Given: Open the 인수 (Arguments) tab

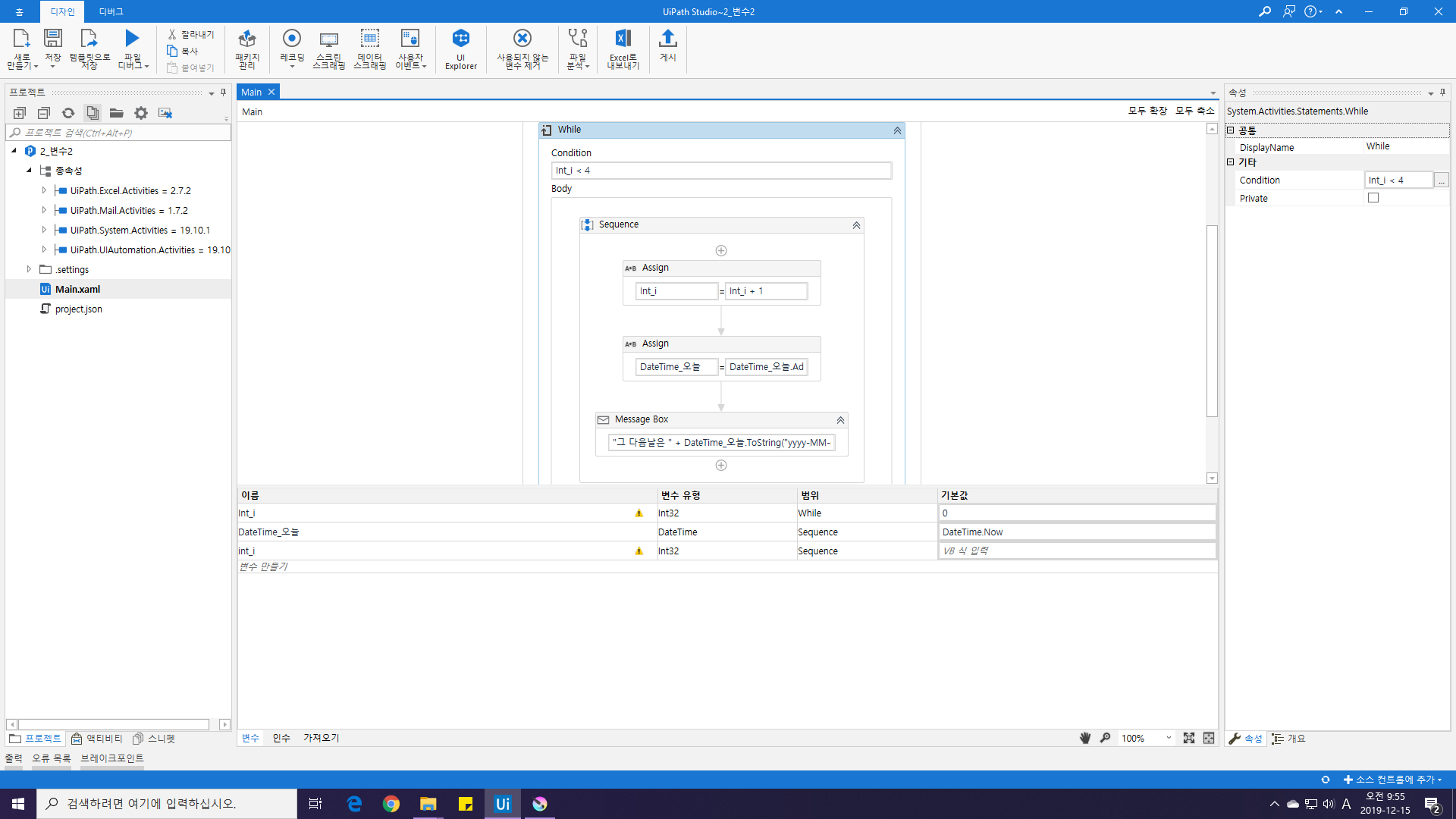Looking at the screenshot, I should point(281,738).
